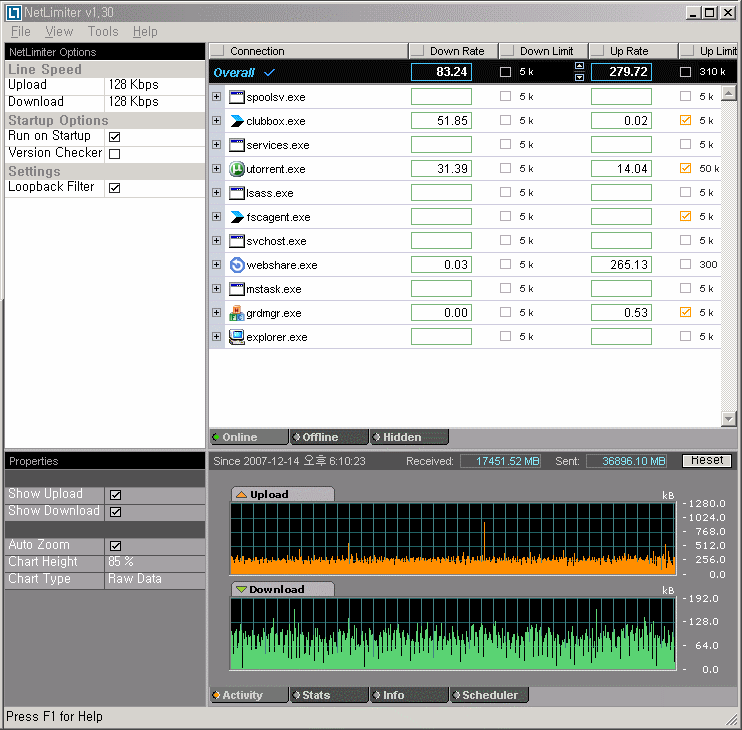
Task: Click the lsass.exe process icon
Action: [x=236, y=193]
